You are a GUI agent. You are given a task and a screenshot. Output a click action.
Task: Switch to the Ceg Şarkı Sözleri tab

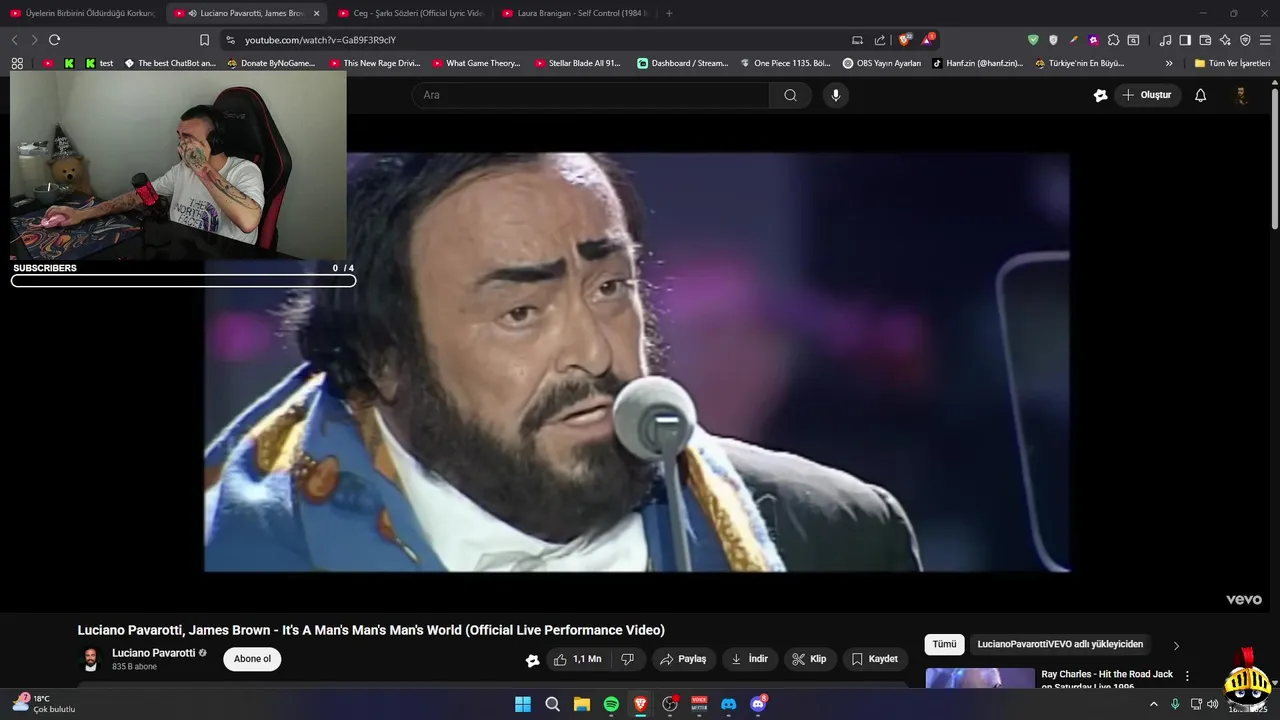(x=412, y=13)
